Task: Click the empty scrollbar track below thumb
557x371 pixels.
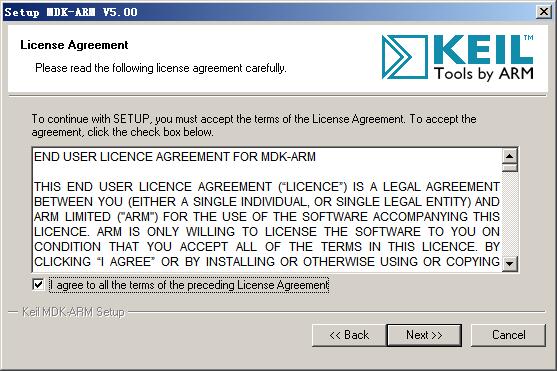Action: (x=510, y=214)
